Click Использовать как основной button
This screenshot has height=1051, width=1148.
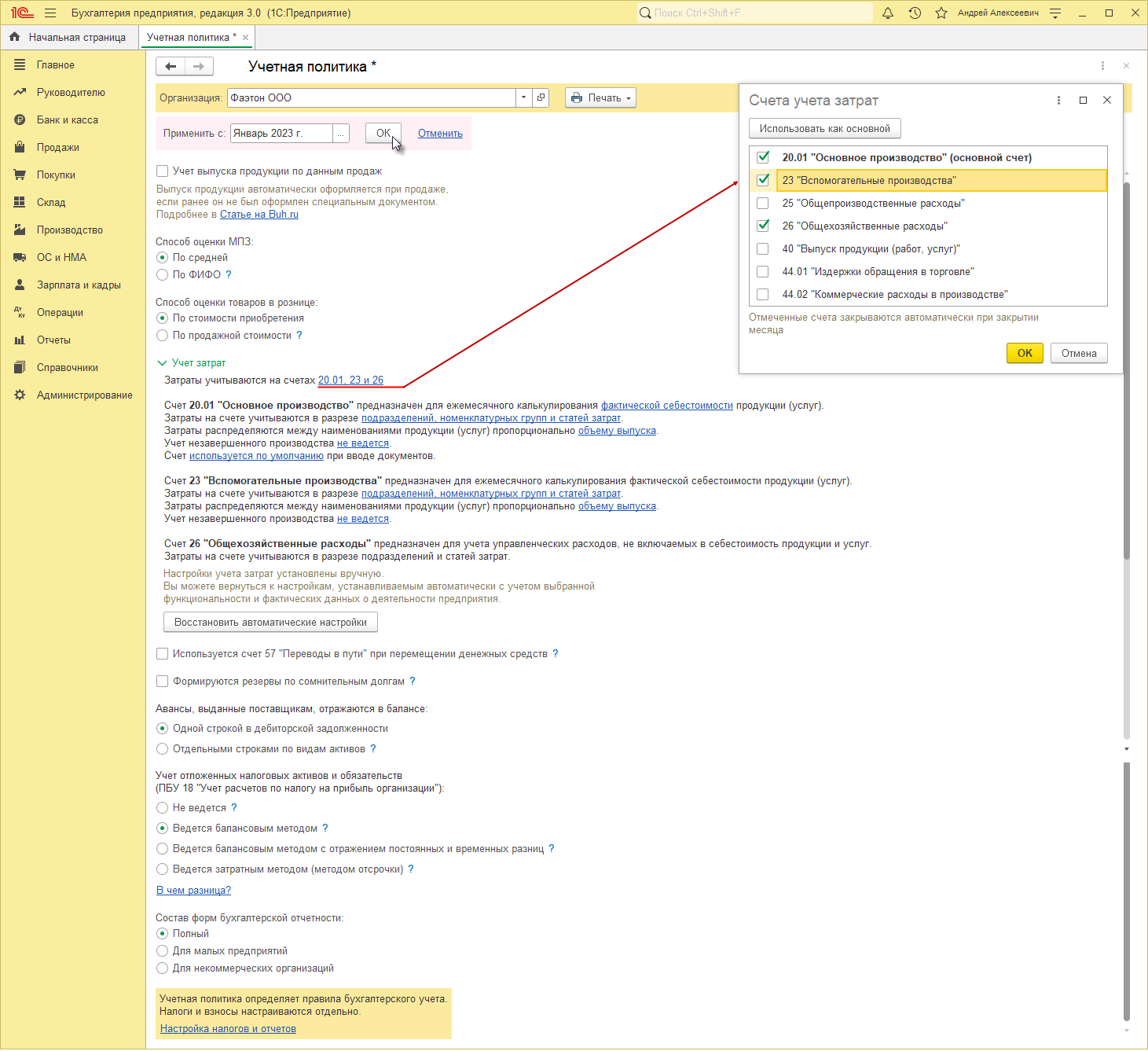pyautogui.click(x=824, y=128)
